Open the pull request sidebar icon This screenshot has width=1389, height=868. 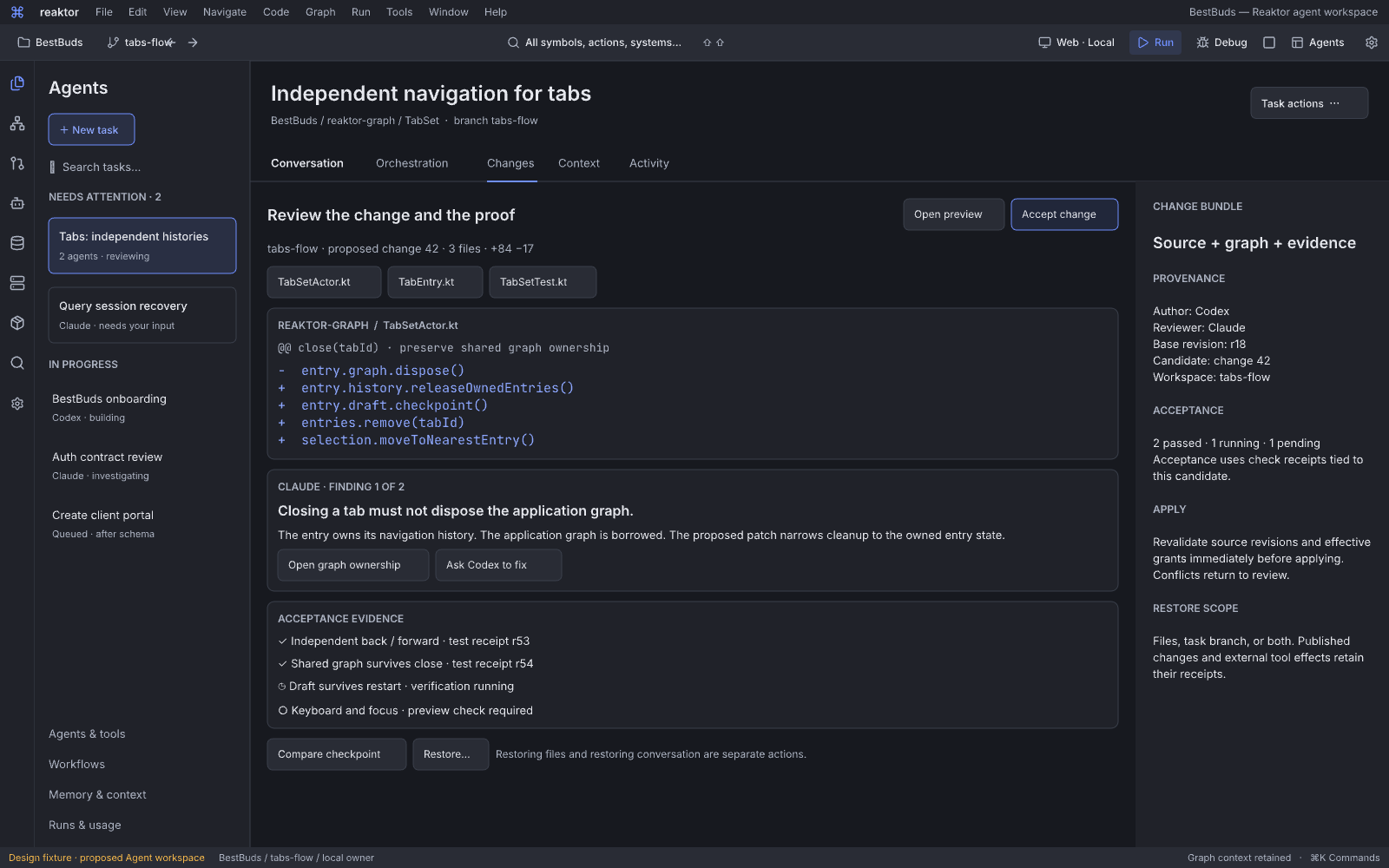17,163
